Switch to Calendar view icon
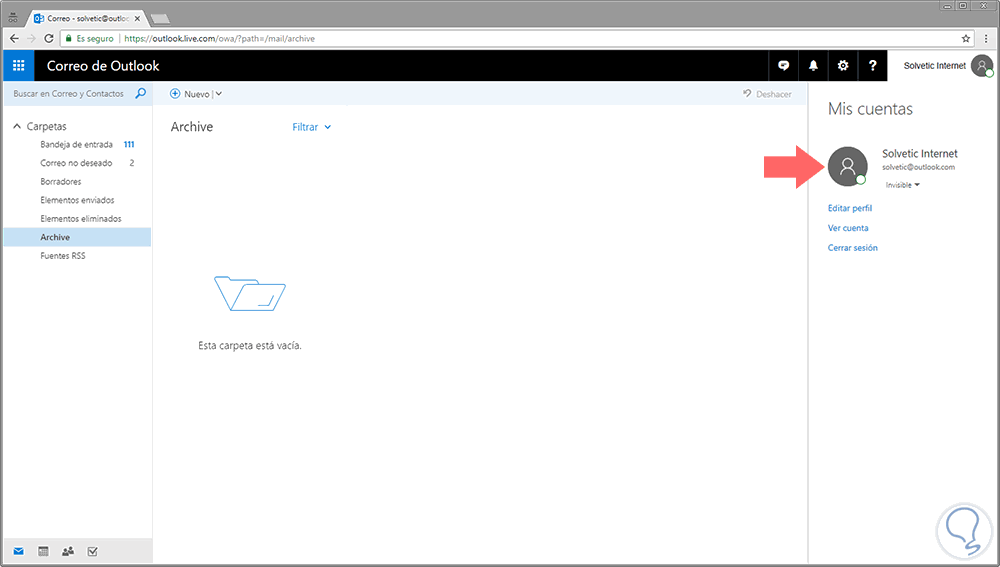 pyautogui.click(x=43, y=551)
